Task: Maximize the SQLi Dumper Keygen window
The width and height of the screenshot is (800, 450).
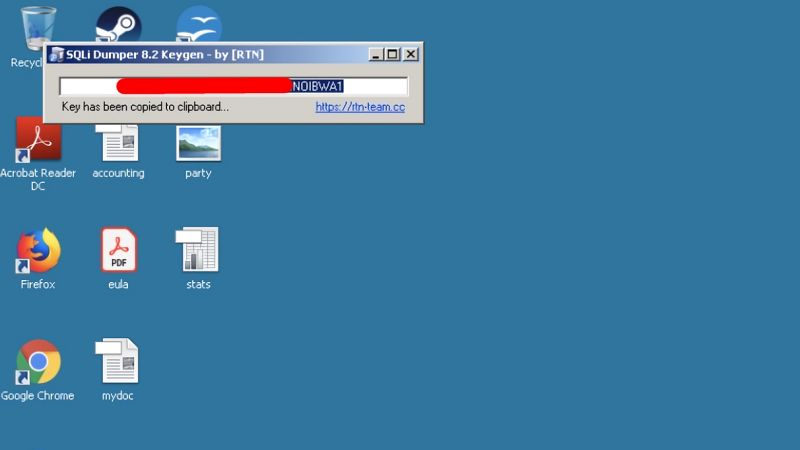Action: click(x=392, y=54)
